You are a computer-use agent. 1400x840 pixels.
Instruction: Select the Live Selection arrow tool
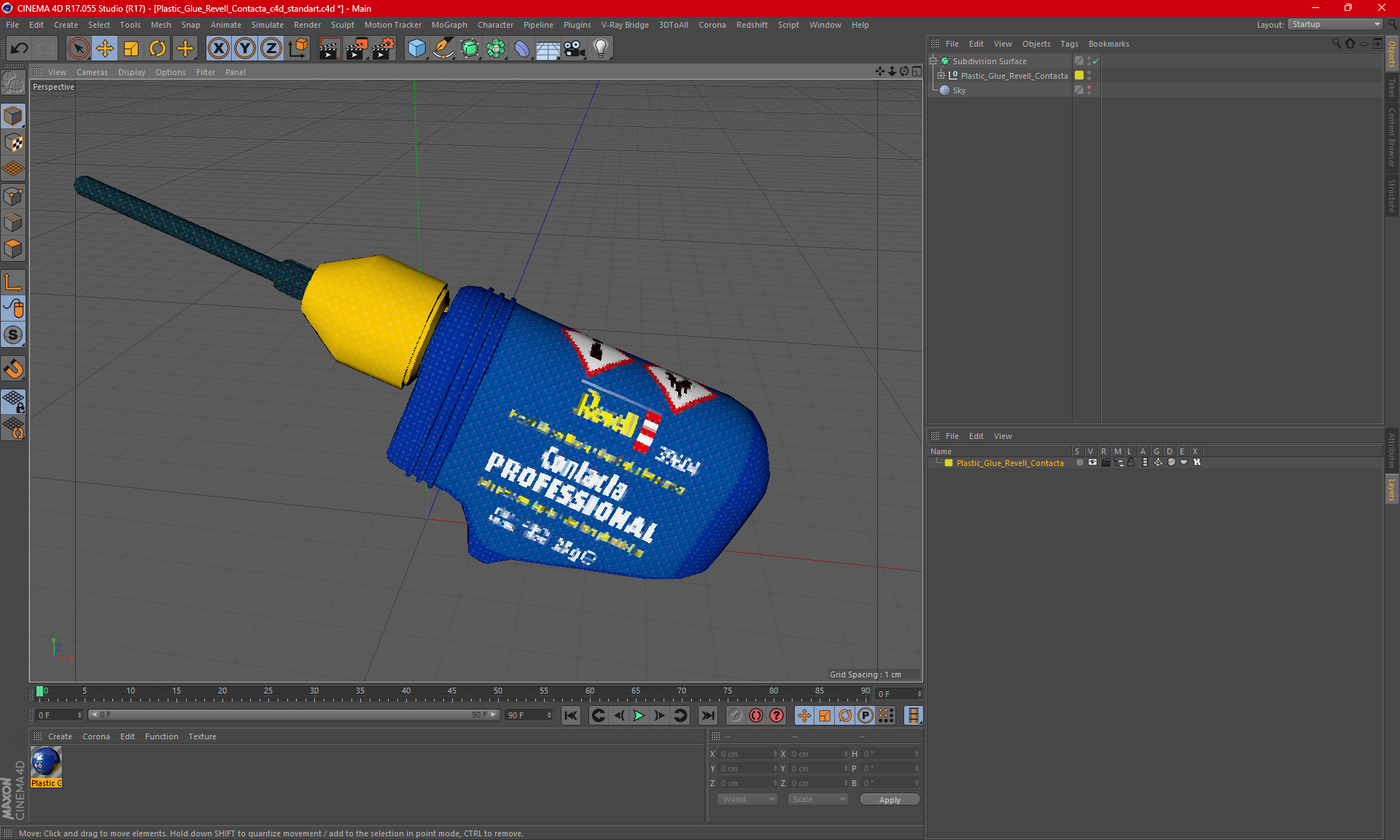78,49
